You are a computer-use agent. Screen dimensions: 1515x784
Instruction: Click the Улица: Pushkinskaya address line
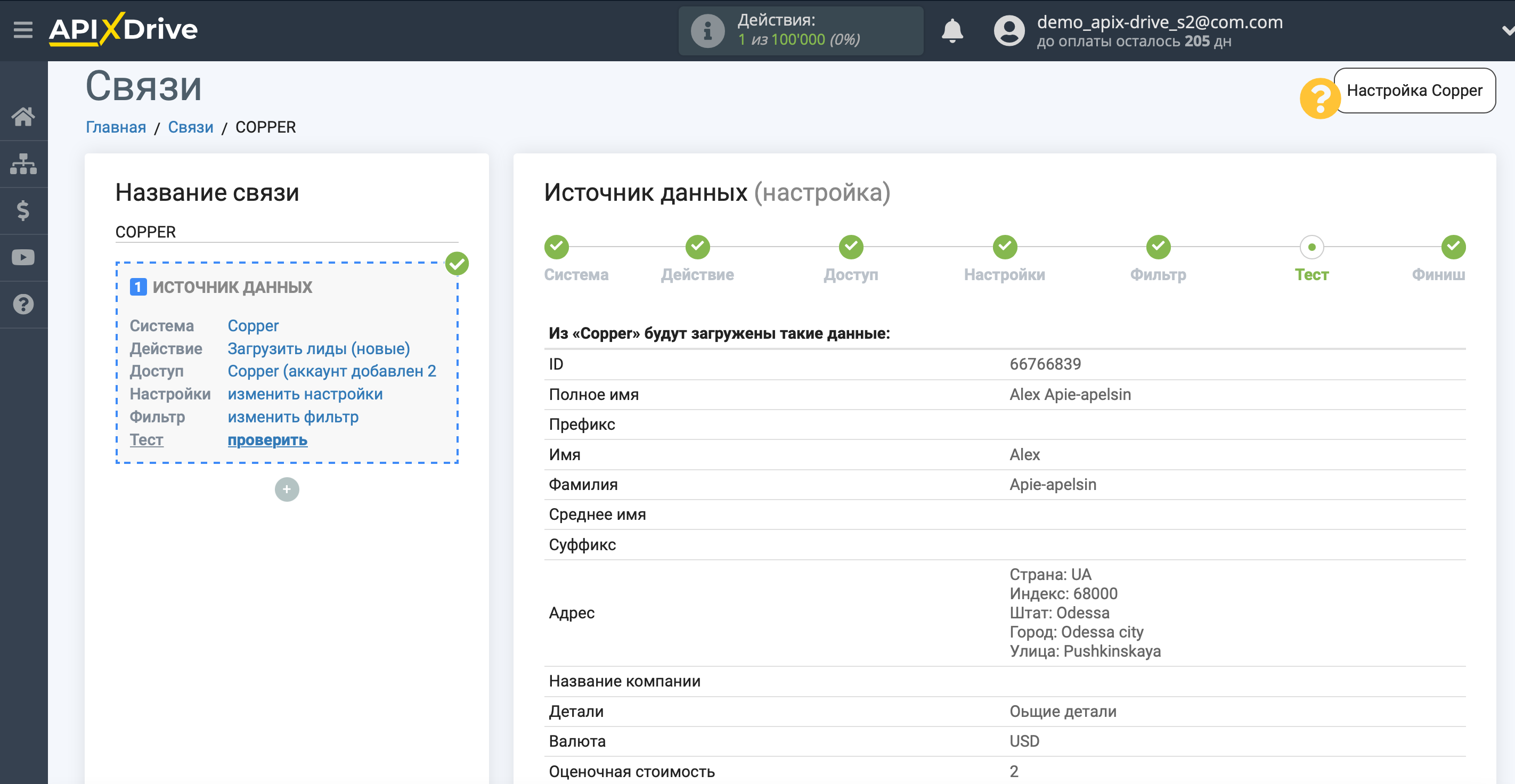[1085, 651]
